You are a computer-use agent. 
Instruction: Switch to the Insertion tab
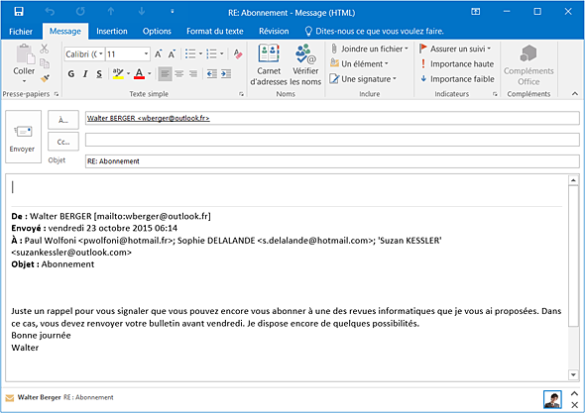(x=112, y=31)
